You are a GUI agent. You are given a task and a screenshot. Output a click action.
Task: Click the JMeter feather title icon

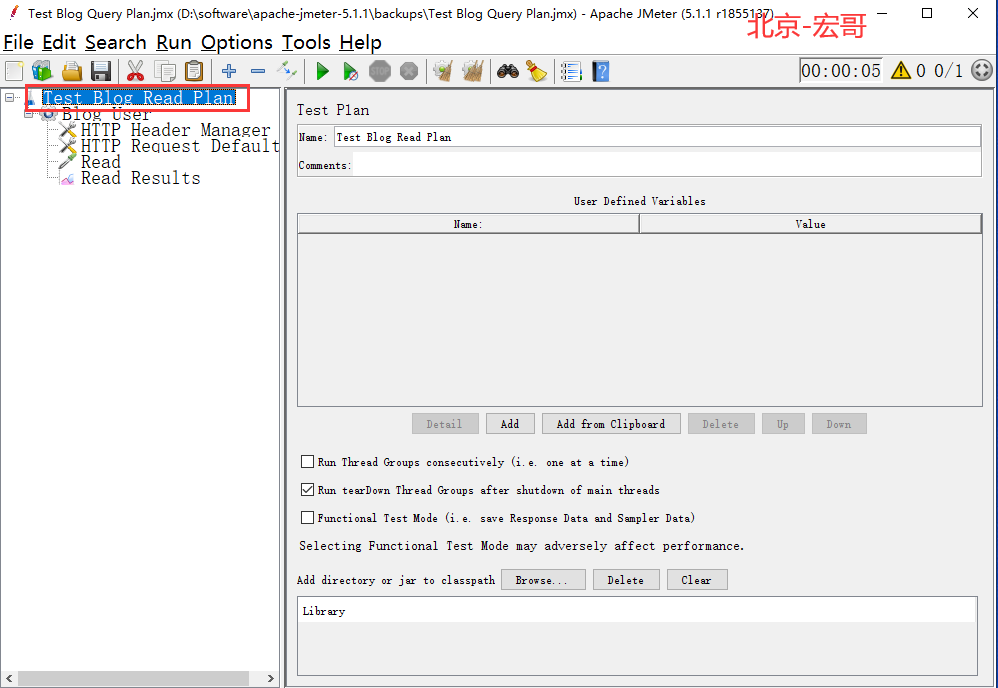pos(14,13)
